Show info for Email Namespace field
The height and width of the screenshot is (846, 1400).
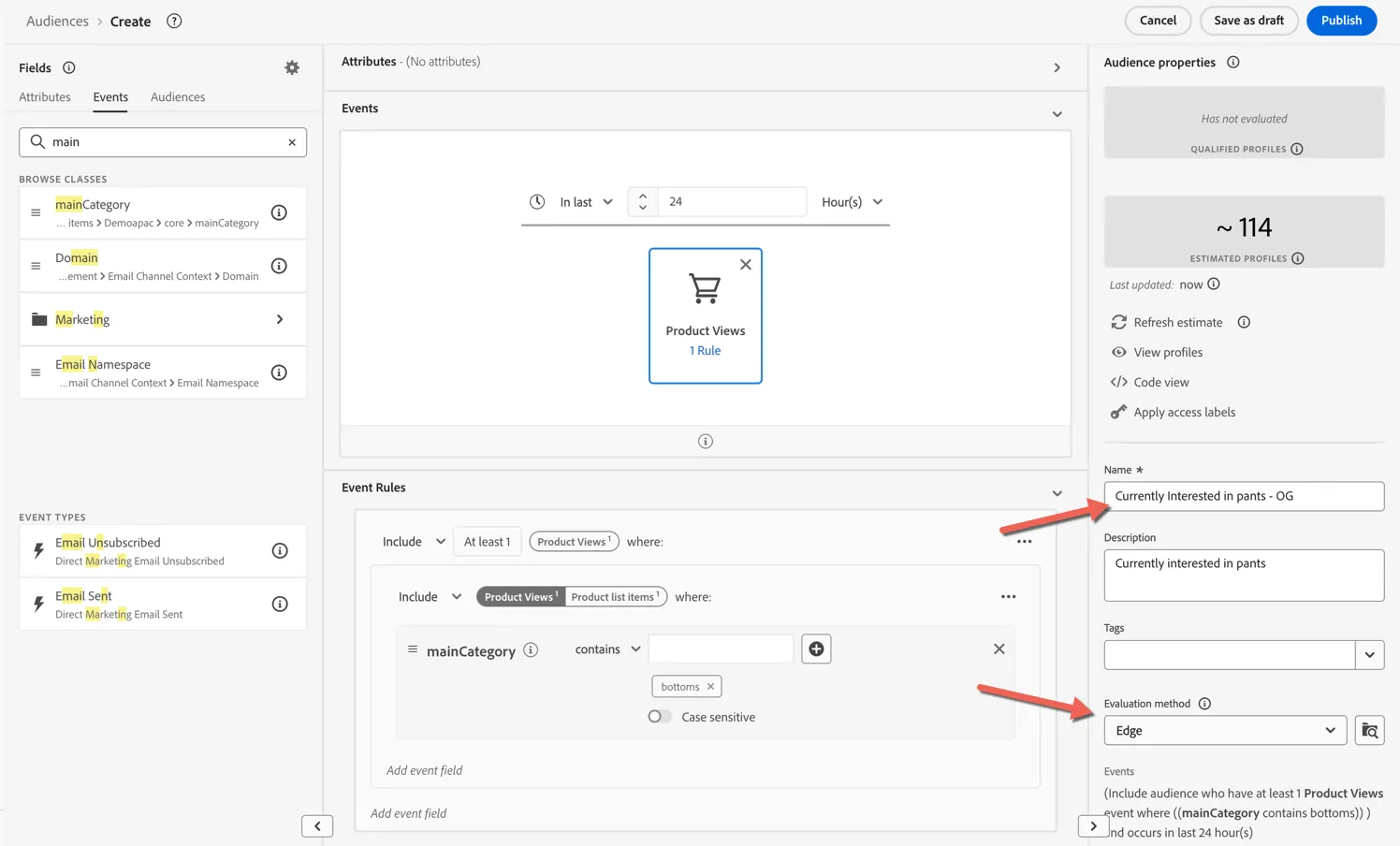279,372
